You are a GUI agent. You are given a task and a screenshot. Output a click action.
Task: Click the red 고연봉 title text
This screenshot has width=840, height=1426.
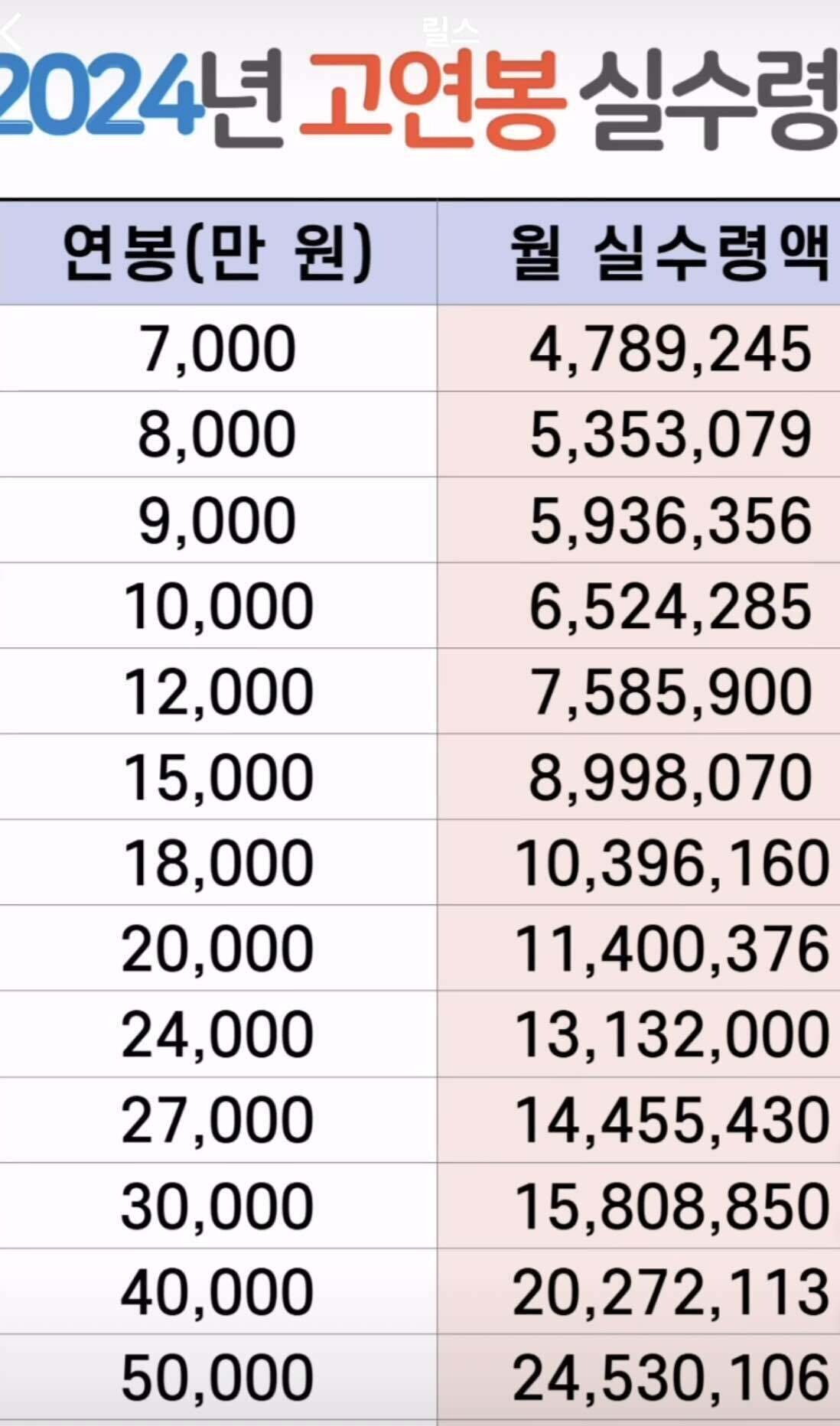pos(432,99)
